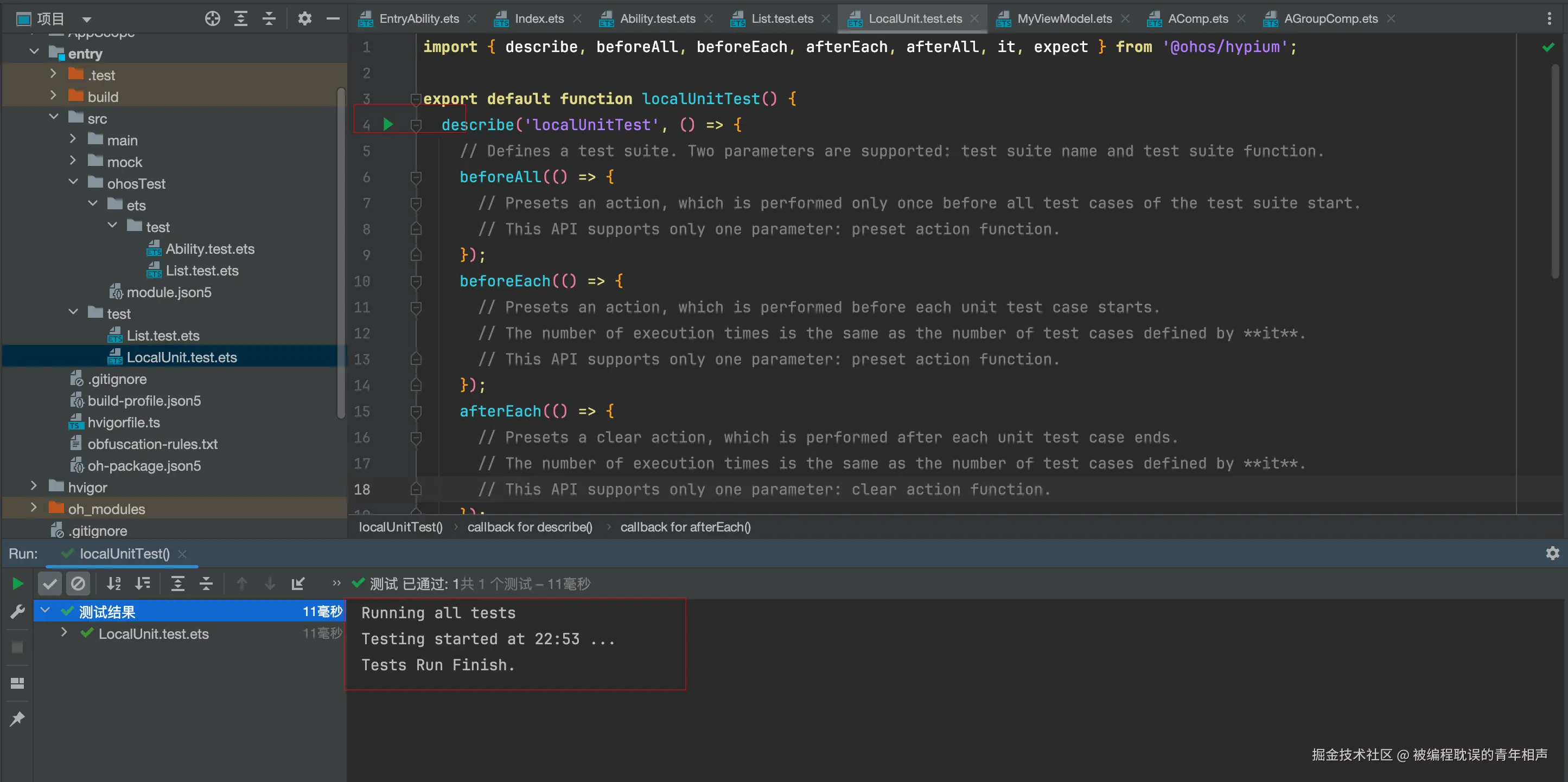Collapse the src folder
The height and width of the screenshot is (782, 1568).
[54, 118]
